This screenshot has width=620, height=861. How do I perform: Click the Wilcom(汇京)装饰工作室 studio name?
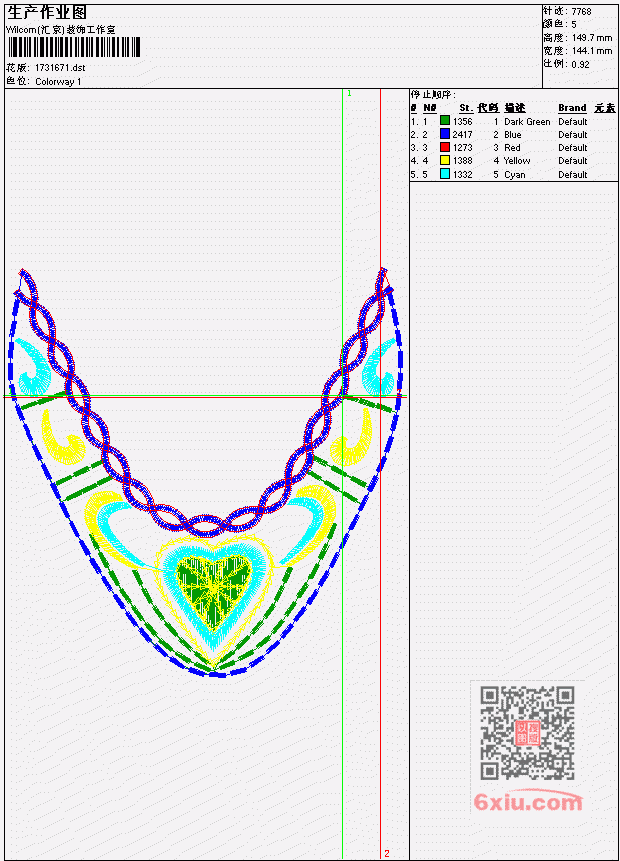61,30
